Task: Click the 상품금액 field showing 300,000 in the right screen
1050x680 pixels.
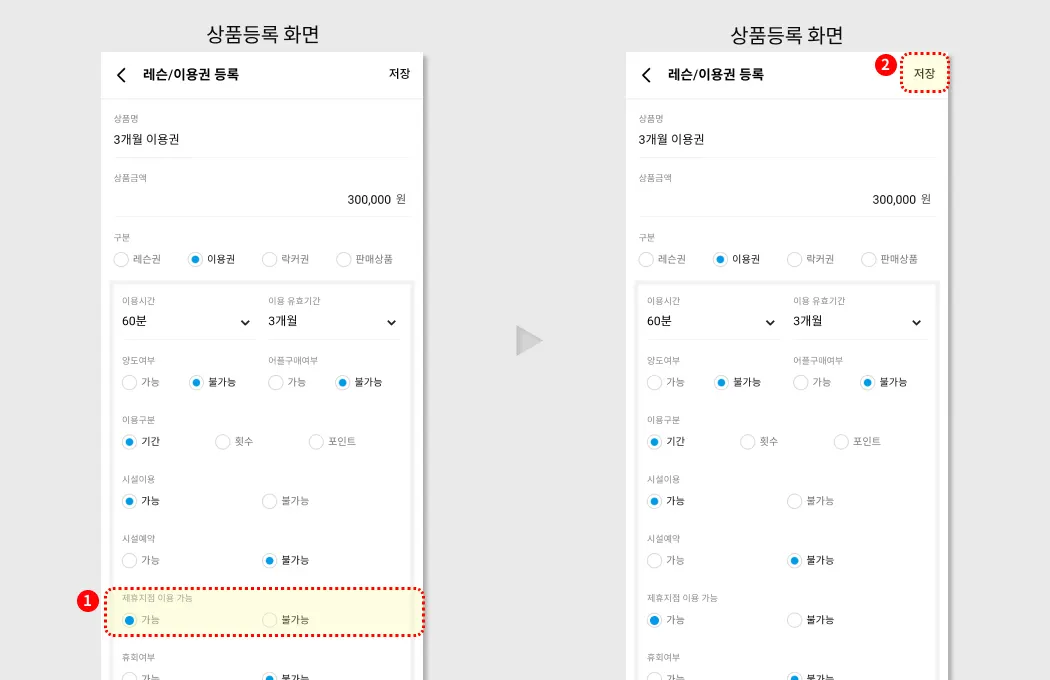Action: [x=786, y=199]
